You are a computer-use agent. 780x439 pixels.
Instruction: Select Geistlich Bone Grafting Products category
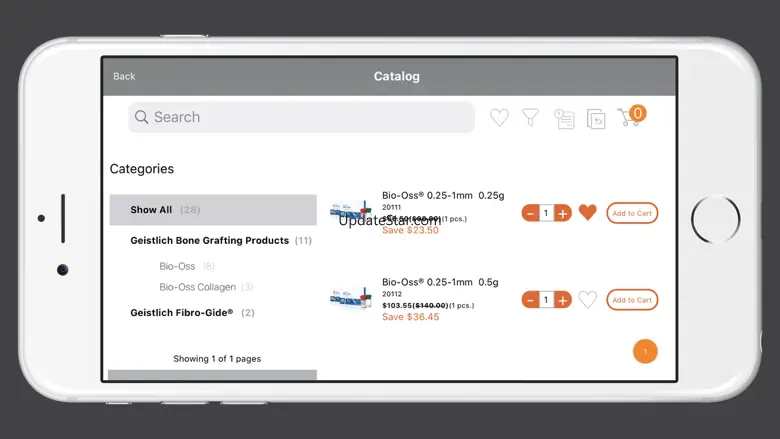pyautogui.click(x=221, y=241)
